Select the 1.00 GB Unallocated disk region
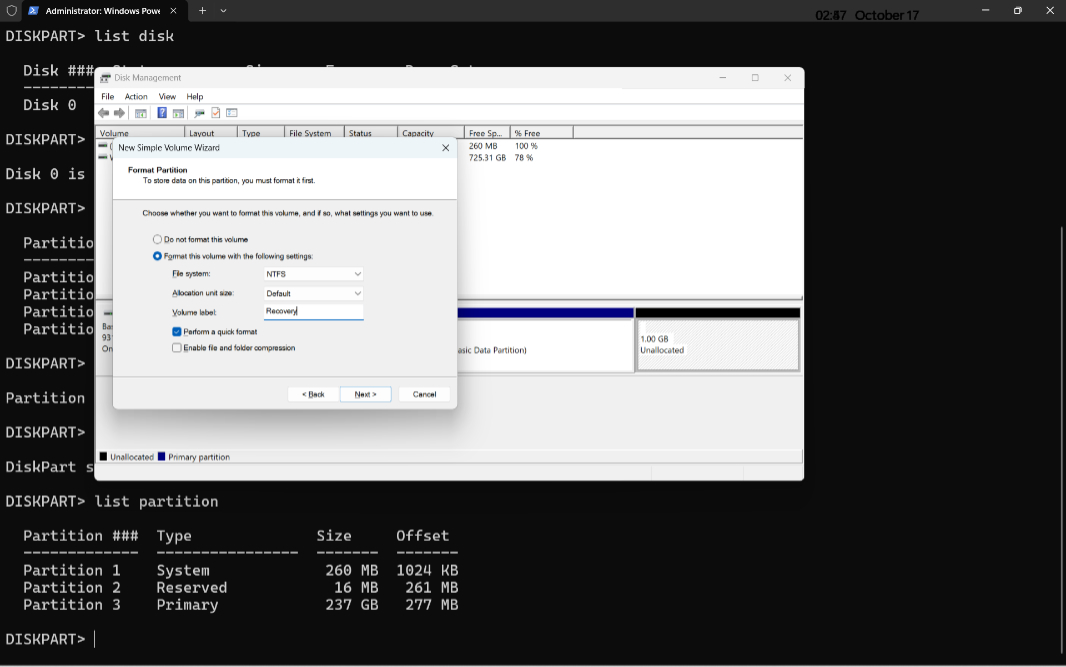The width and height of the screenshot is (1066, 667). pos(718,345)
